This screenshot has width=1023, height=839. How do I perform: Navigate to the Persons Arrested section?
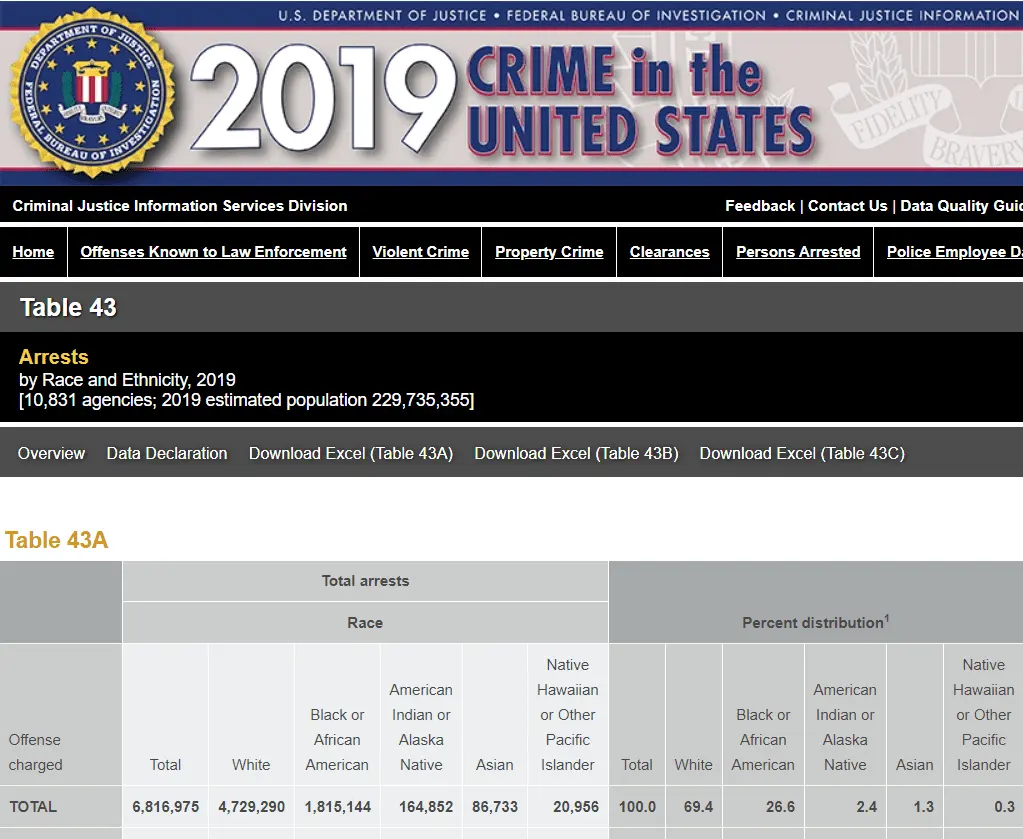click(798, 252)
